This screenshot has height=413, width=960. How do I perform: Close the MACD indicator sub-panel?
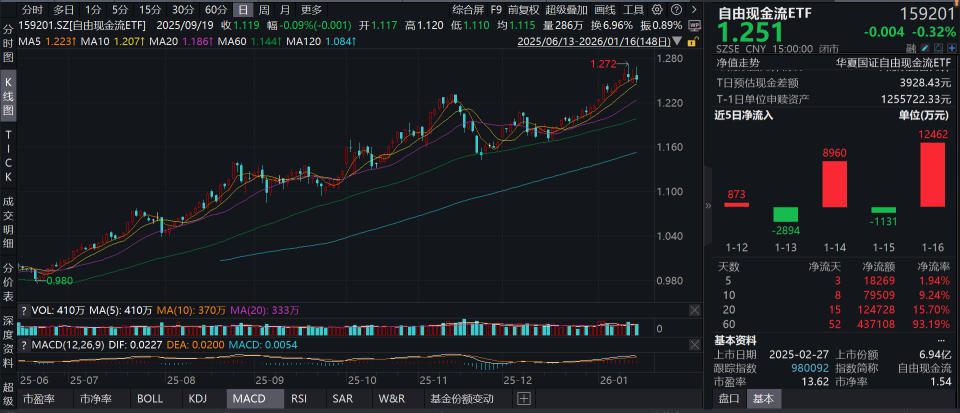694,344
